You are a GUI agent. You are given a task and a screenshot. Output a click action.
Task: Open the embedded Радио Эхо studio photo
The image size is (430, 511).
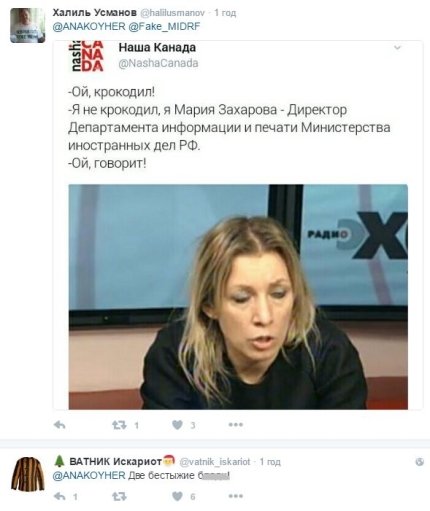(238, 297)
